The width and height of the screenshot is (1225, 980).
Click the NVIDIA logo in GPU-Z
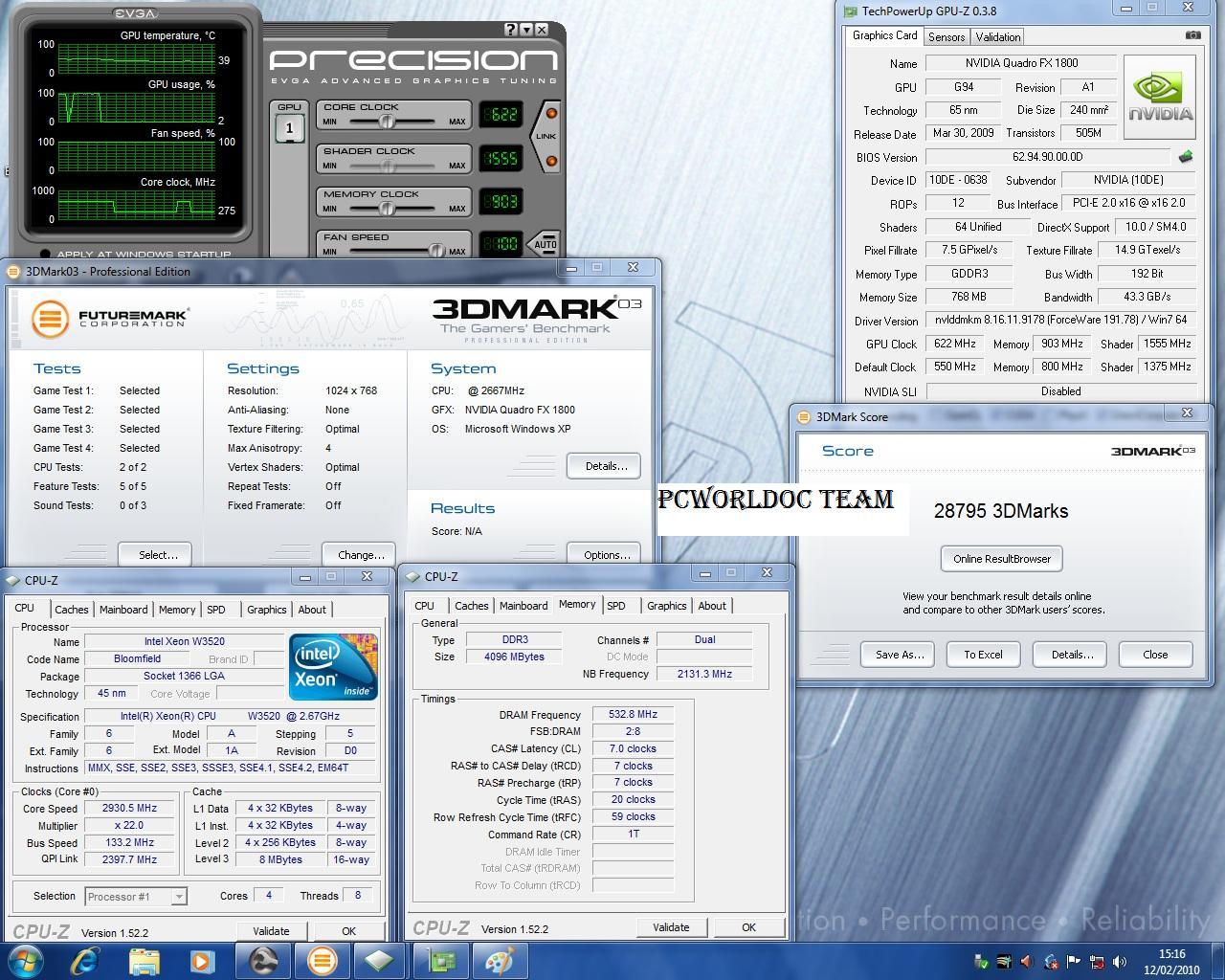tap(1160, 98)
